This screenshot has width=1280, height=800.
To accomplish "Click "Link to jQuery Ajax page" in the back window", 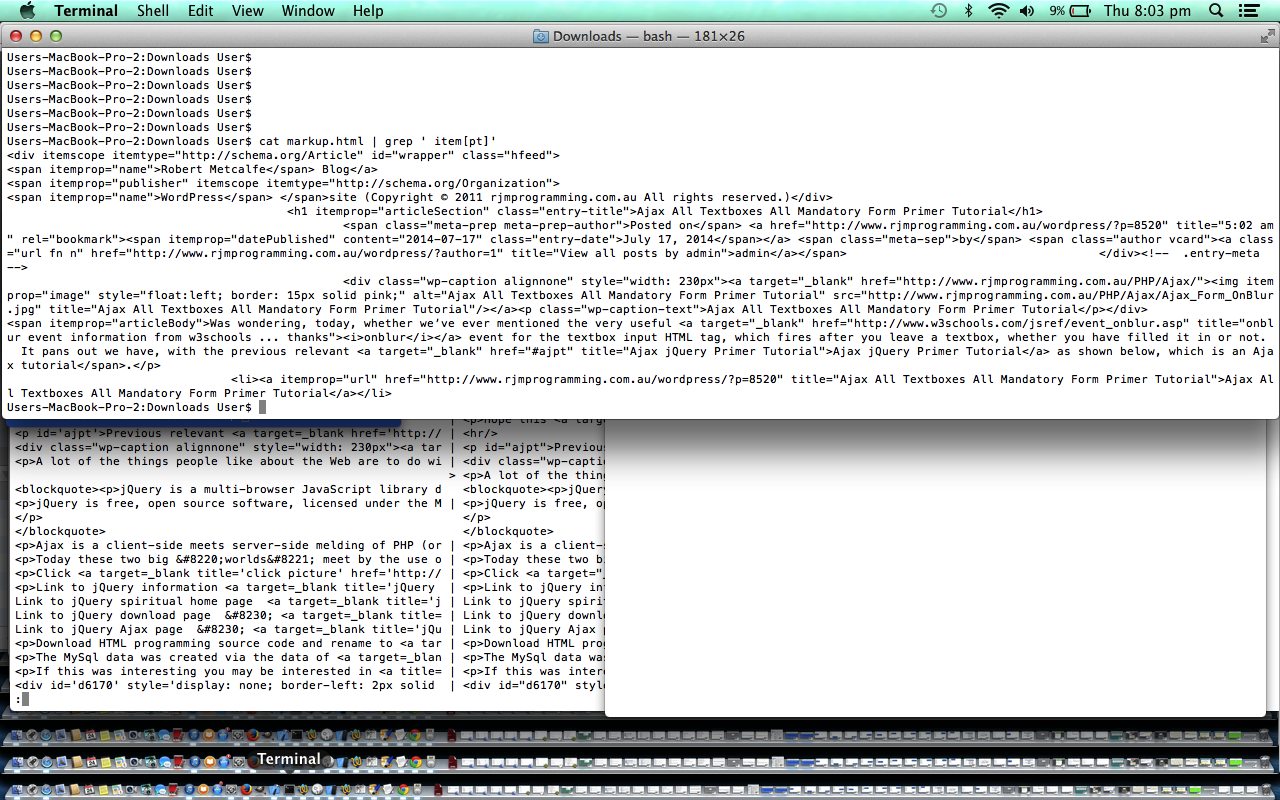I will [99, 629].
